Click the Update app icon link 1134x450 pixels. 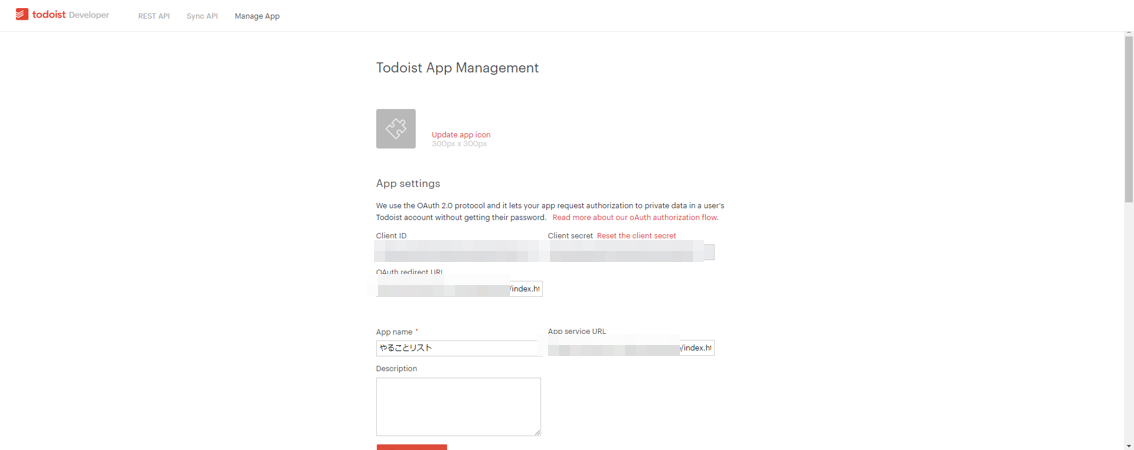[461, 135]
